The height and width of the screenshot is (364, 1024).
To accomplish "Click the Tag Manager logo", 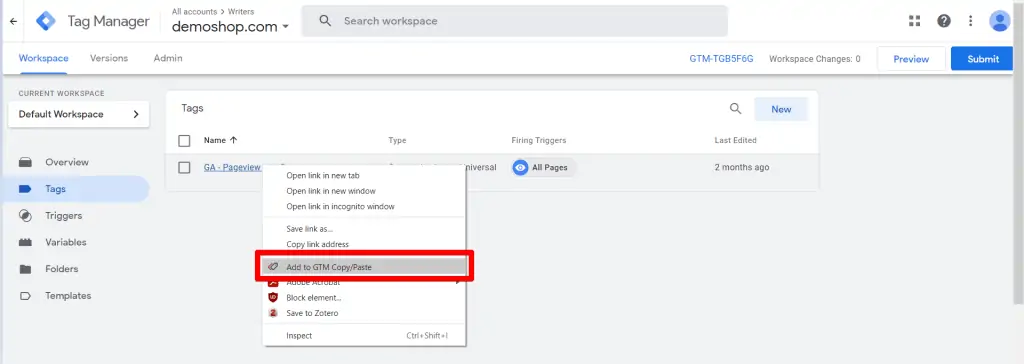I will (46, 21).
